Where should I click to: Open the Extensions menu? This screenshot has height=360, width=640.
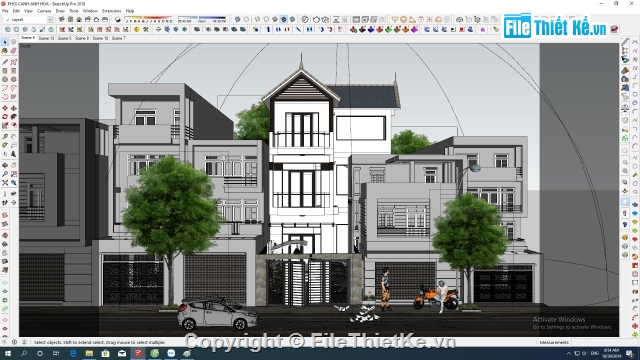pos(111,11)
